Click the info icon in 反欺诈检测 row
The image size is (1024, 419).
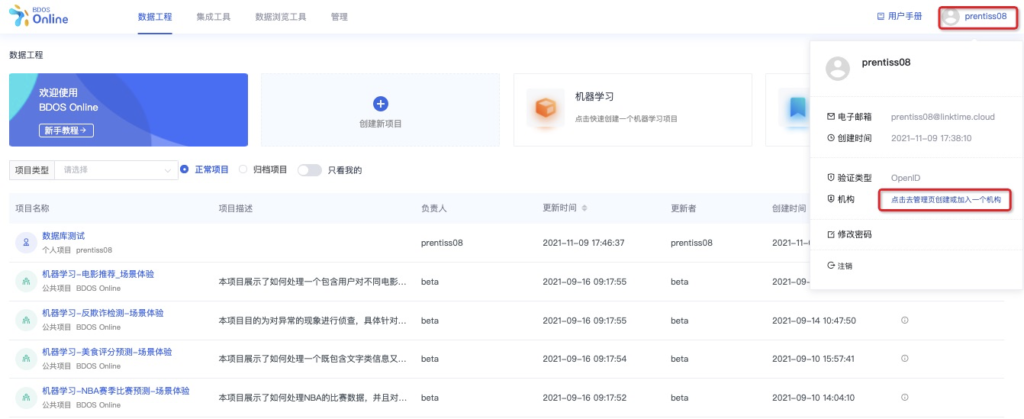point(904,320)
